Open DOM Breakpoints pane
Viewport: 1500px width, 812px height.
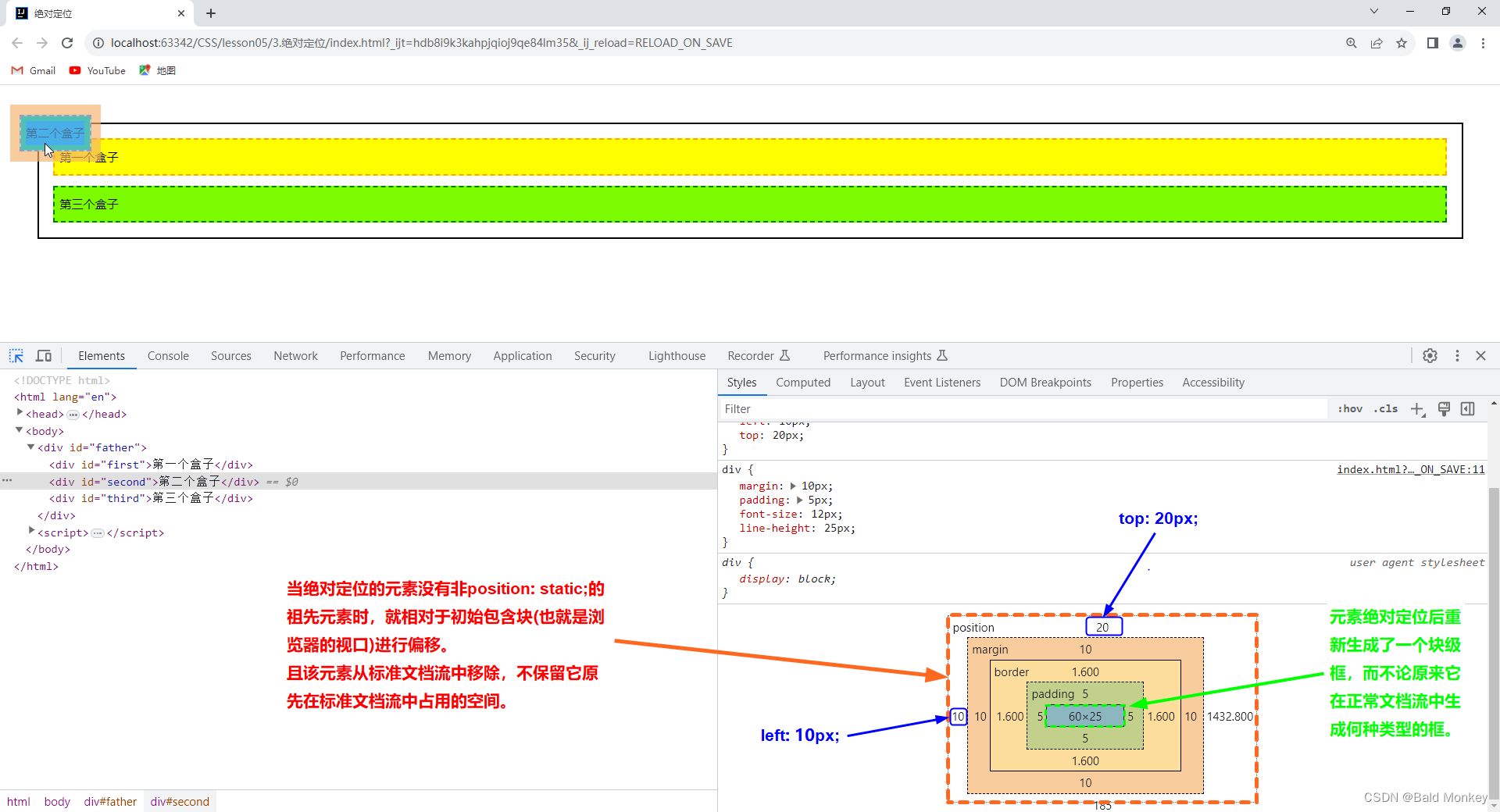point(1045,383)
